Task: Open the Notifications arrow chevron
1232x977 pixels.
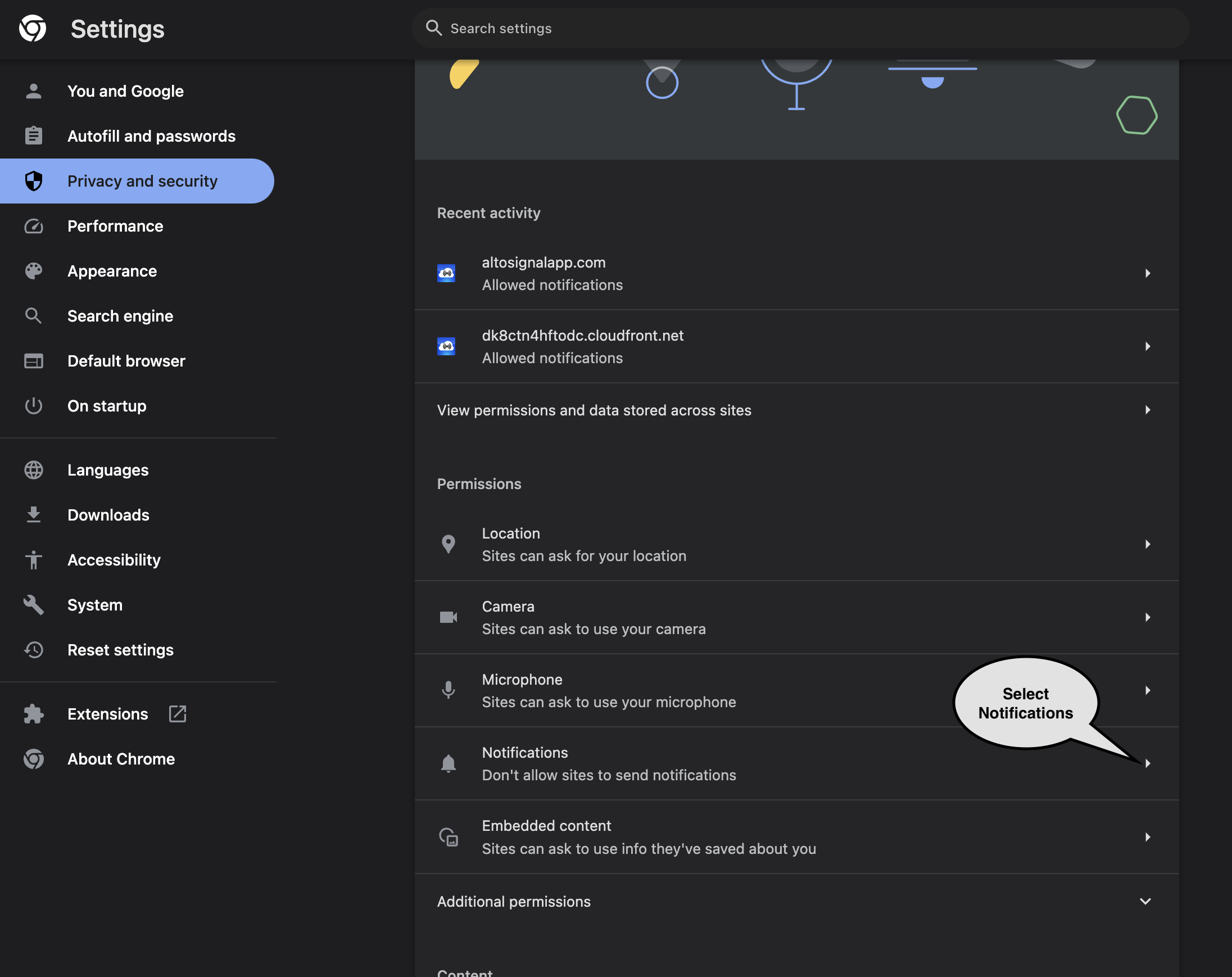Action: click(x=1147, y=763)
